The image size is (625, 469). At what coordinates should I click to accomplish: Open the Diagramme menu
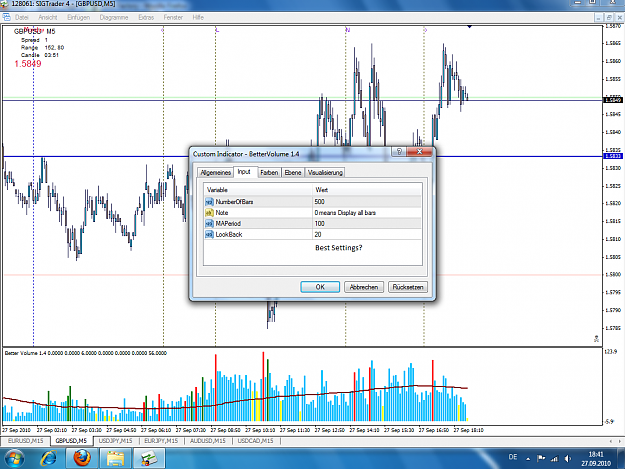(x=114, y=18)
